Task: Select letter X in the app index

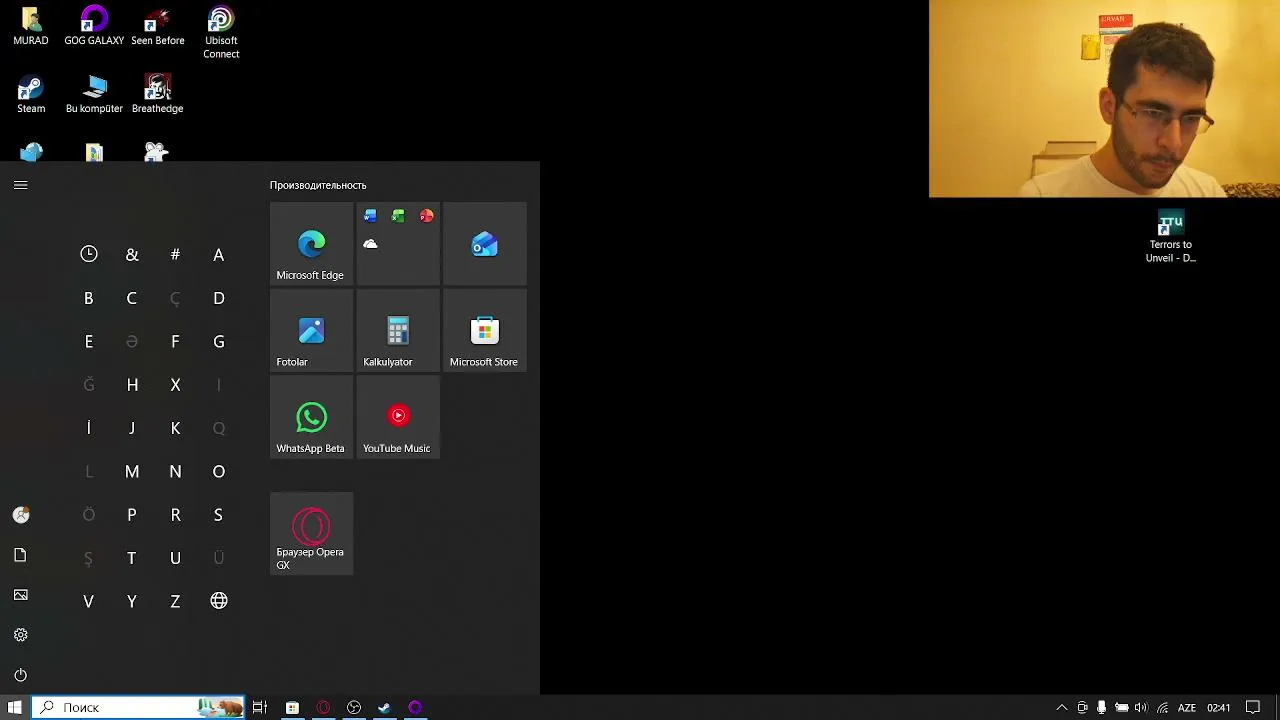Action: pos(175,385)
